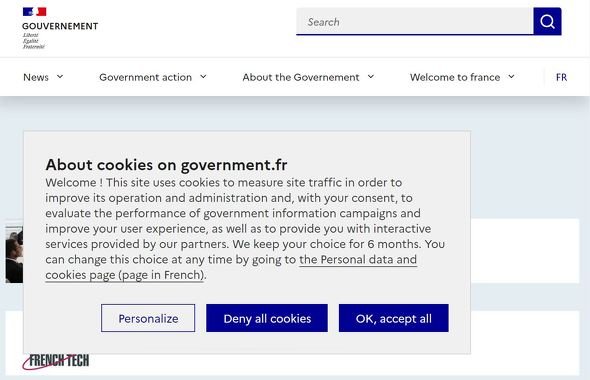
Task: Expand the Welcome to france chevron
Action: (x=511, y=77)
